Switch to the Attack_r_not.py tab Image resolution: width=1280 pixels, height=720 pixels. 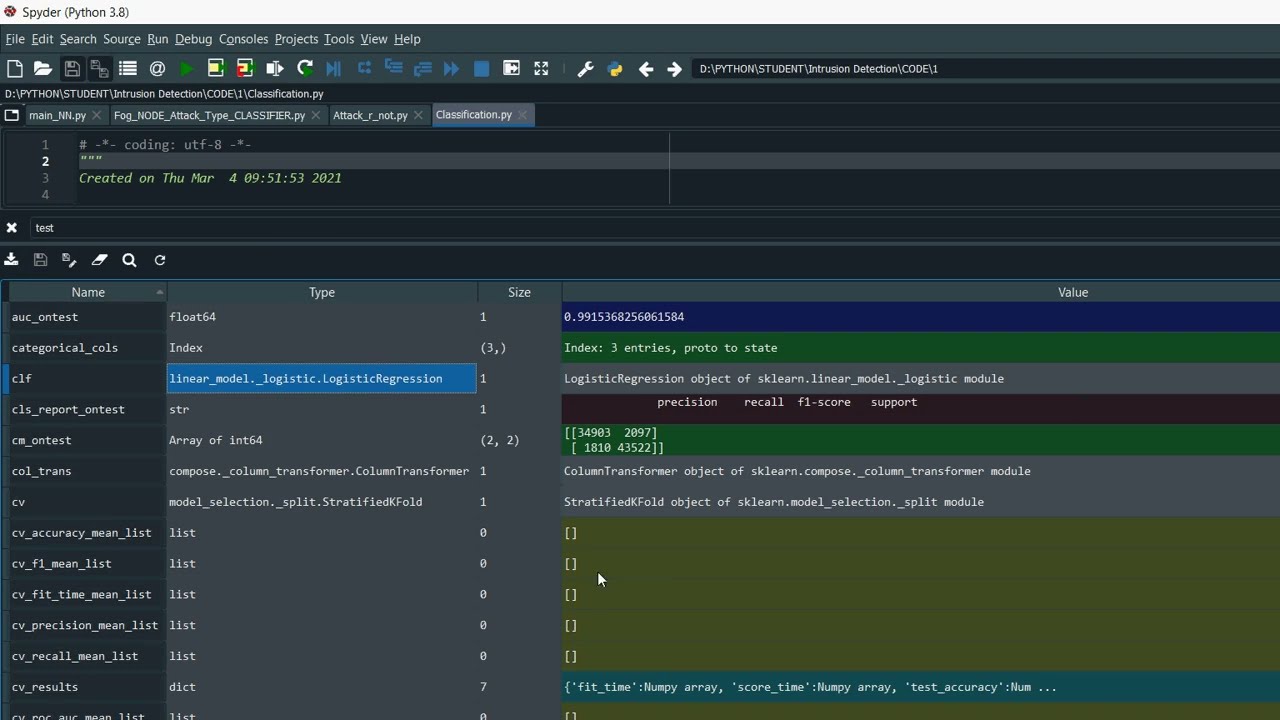(369, 115)
